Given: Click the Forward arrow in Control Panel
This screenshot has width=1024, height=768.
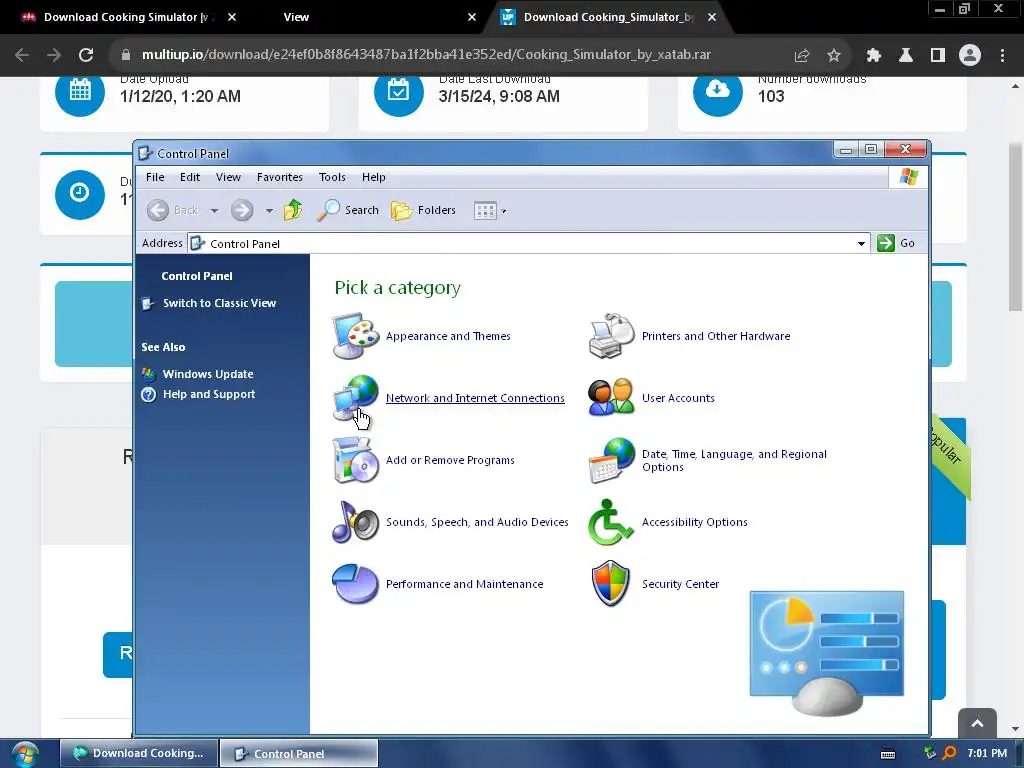Looking at the screenshot, I should pyautogui.click(x=242, y=210).
